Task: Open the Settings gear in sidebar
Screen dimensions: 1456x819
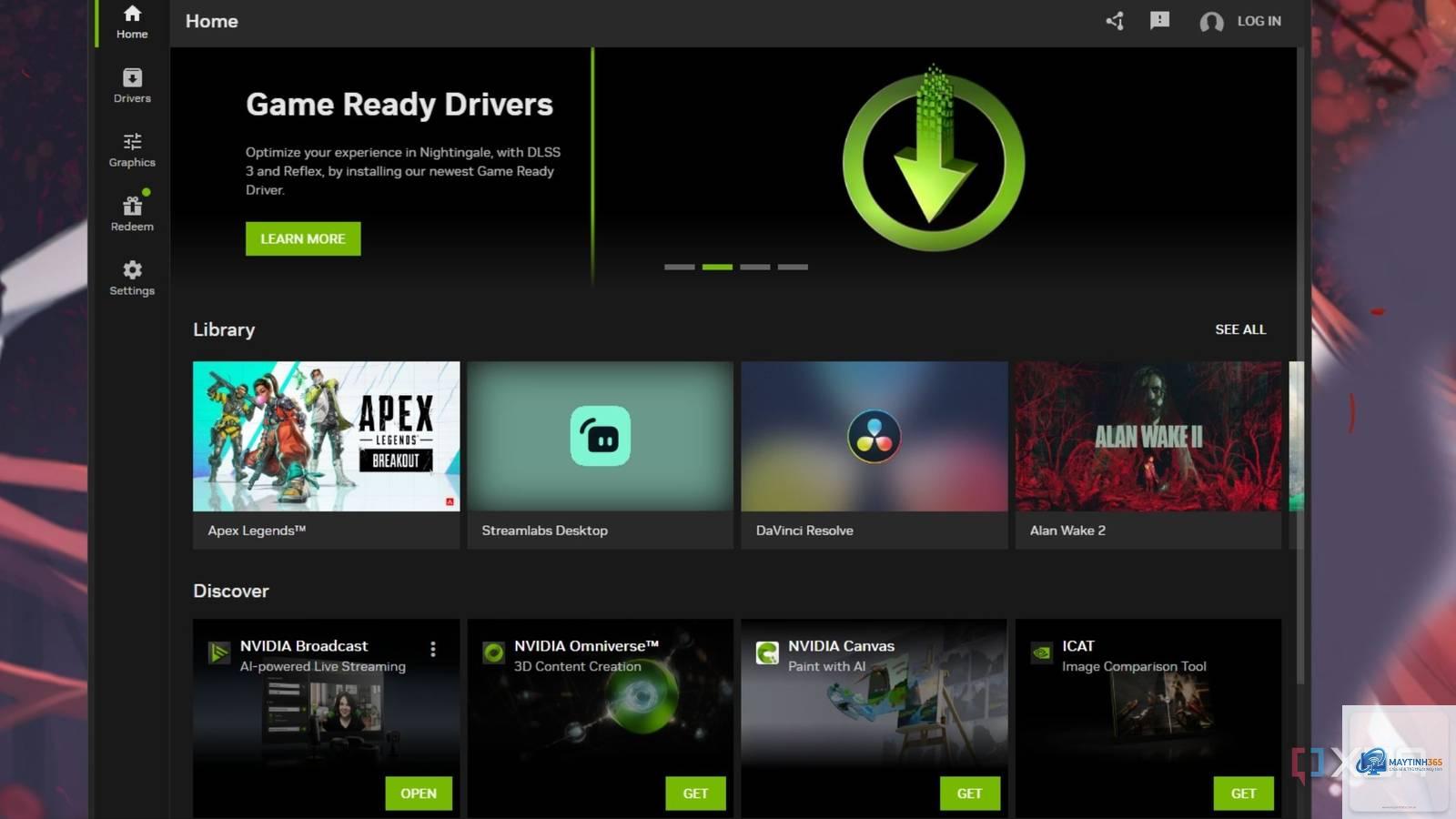Action: [x=132, y=278]
